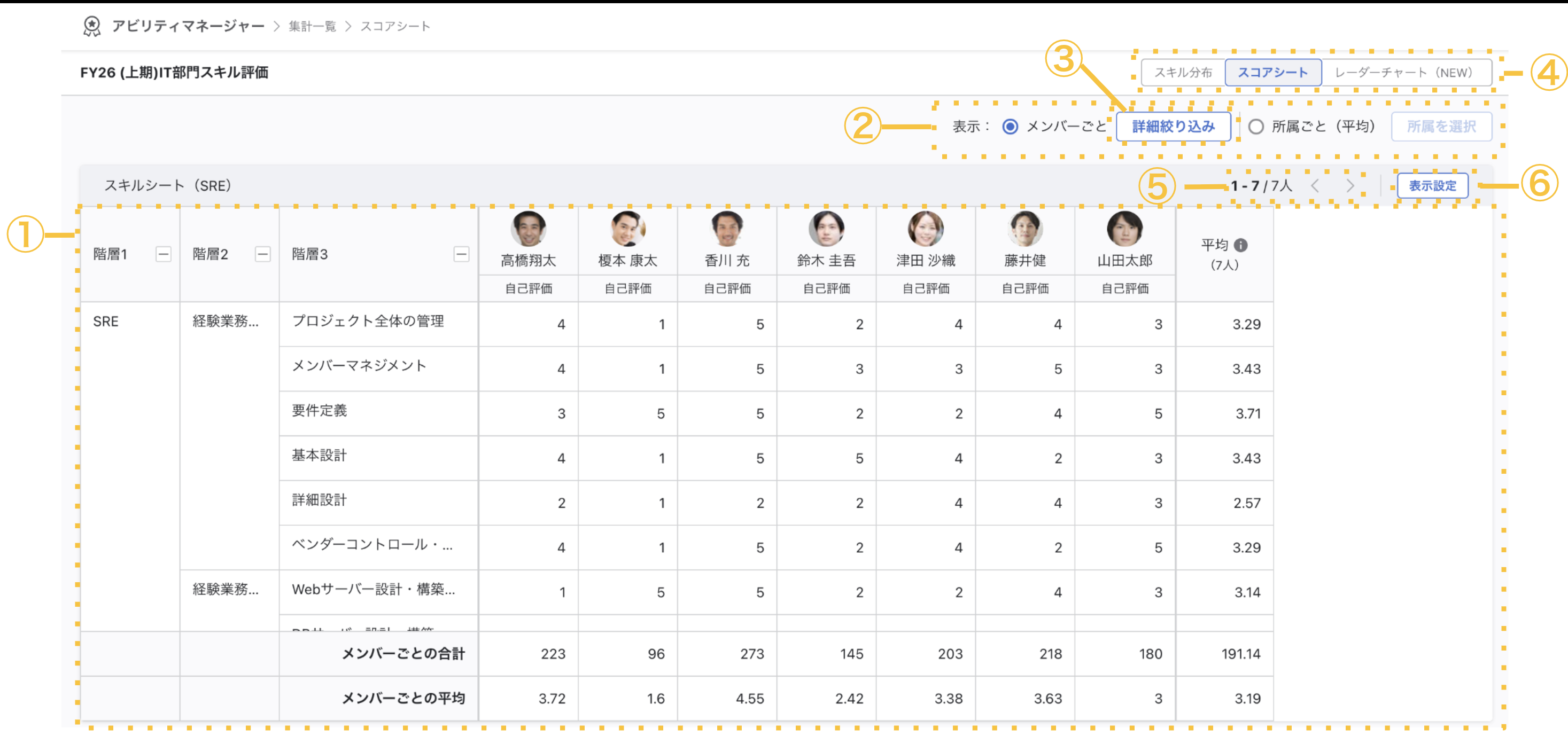
Task: Open the 表示設定 button
Action: click(x=1432, y=185)
